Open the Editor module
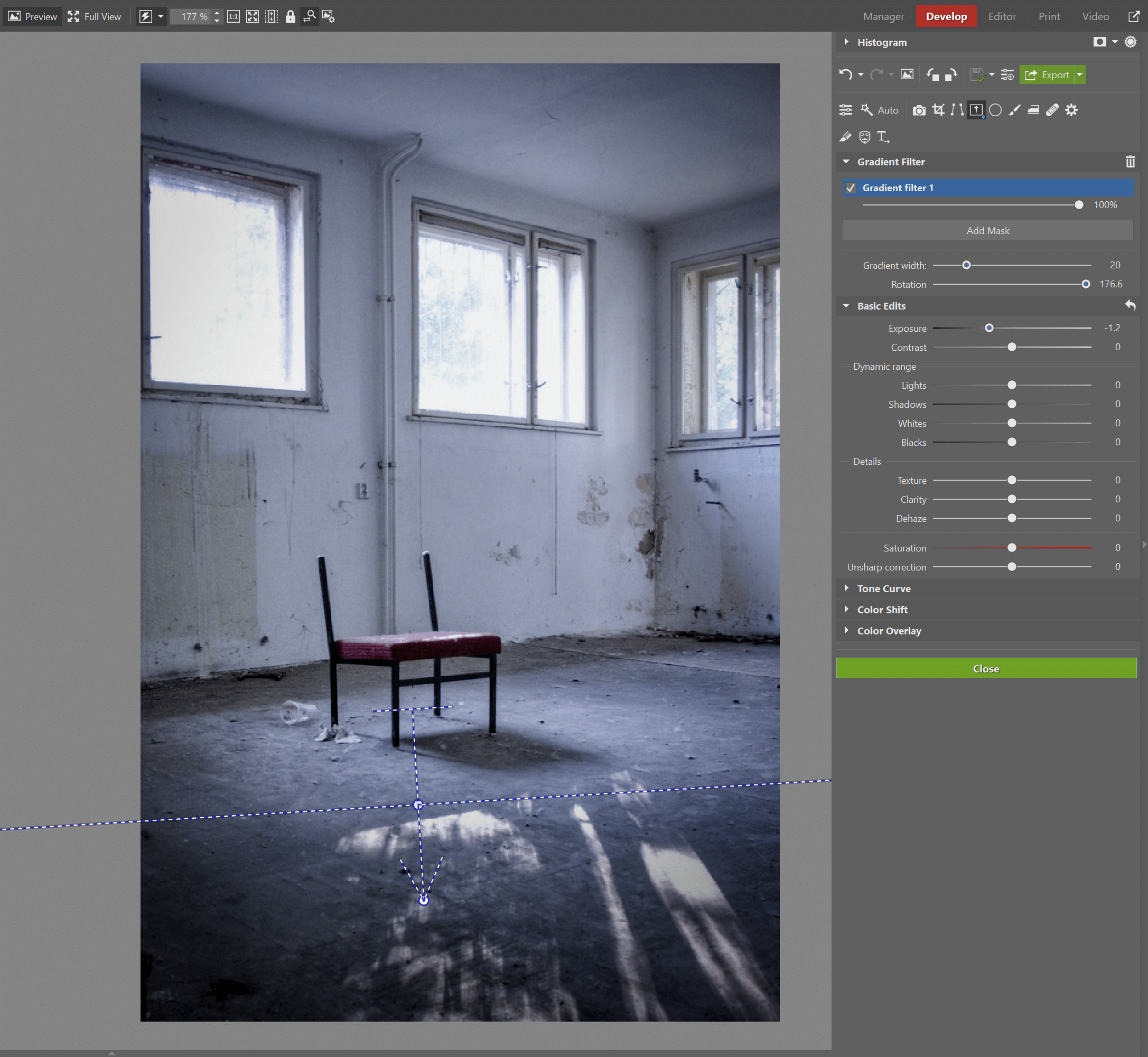 click(1002, 16)
